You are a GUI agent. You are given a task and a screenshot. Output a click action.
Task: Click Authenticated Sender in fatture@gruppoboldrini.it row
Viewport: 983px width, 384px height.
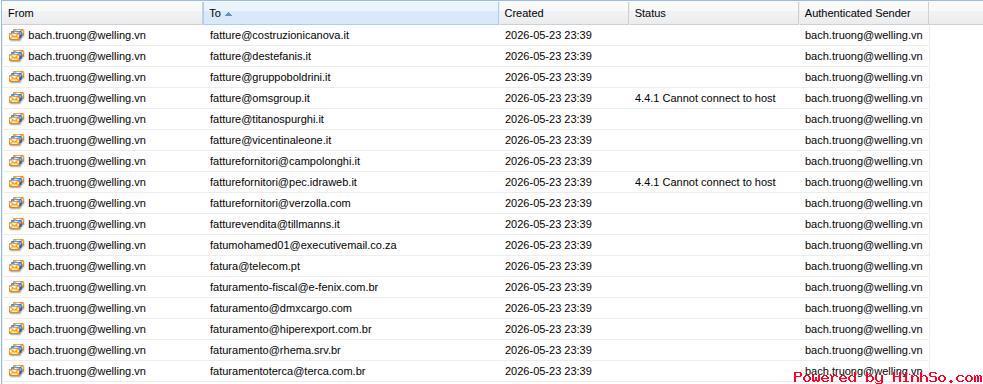click(863, 78)
